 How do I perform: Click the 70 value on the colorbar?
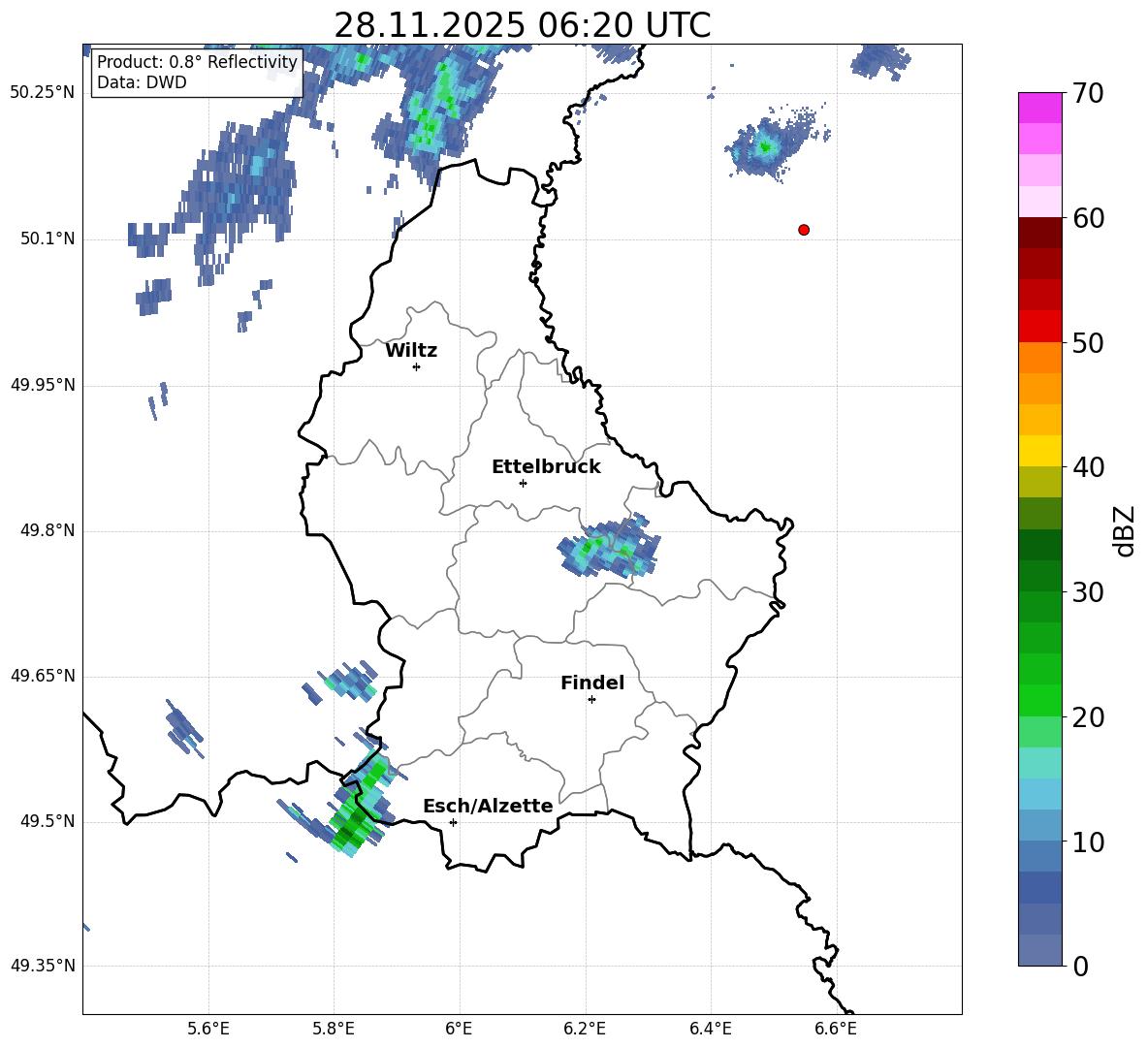(x=1088, y=94)
